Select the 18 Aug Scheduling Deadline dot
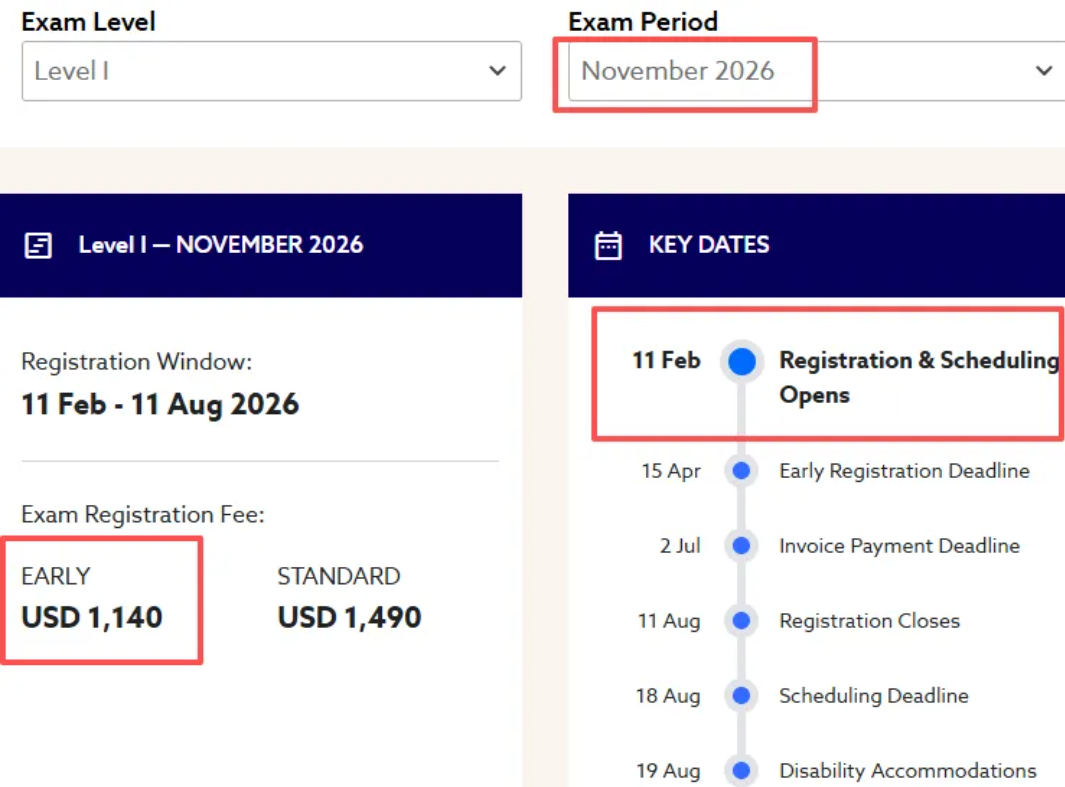The height and width of the screenshot is (787, 1065). pos(741,696)
